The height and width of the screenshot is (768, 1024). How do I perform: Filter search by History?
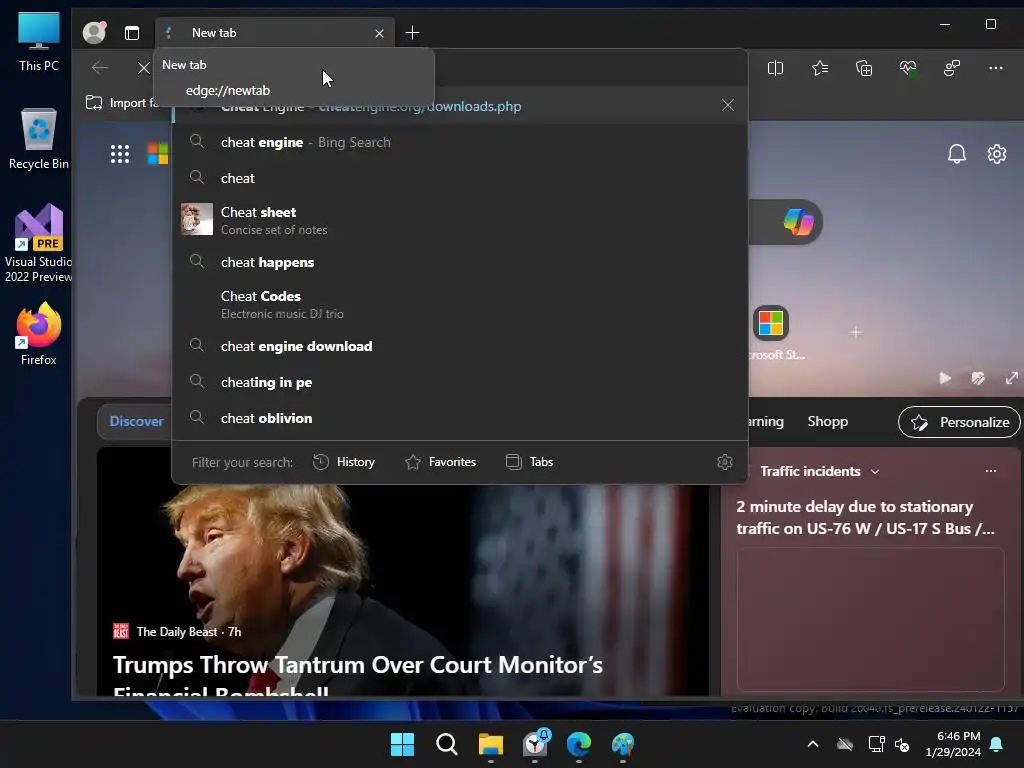344,462
